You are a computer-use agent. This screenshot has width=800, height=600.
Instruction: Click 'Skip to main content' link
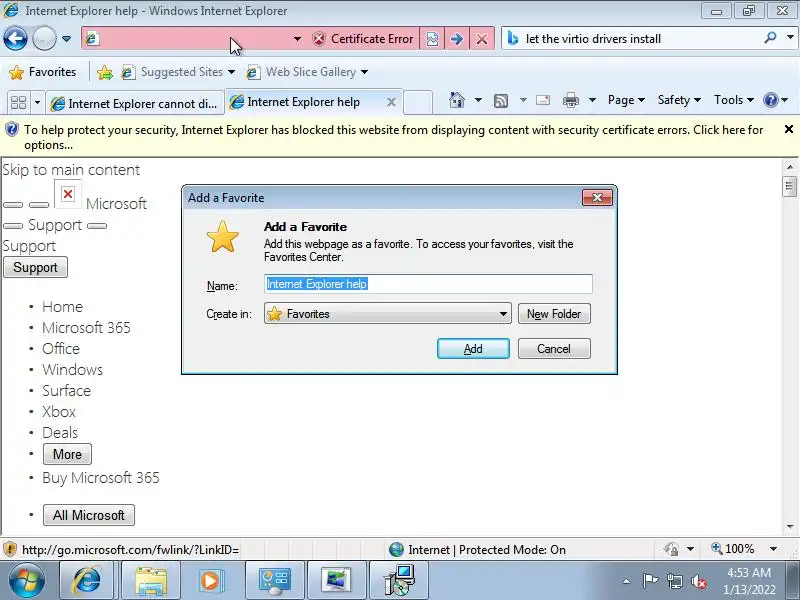click(x=71, y=170)
